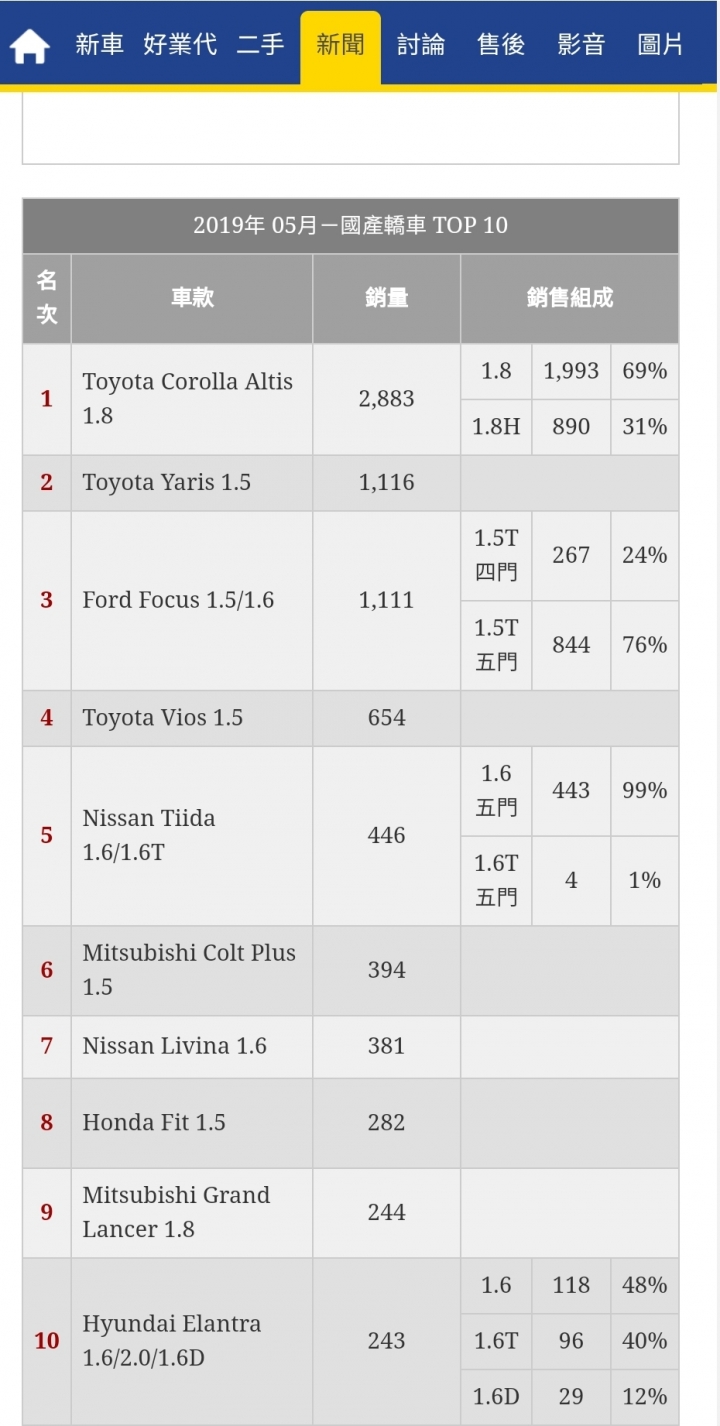Switch to the 二手 tab
Screen dimensions: 720x1426
pos(260,45)
